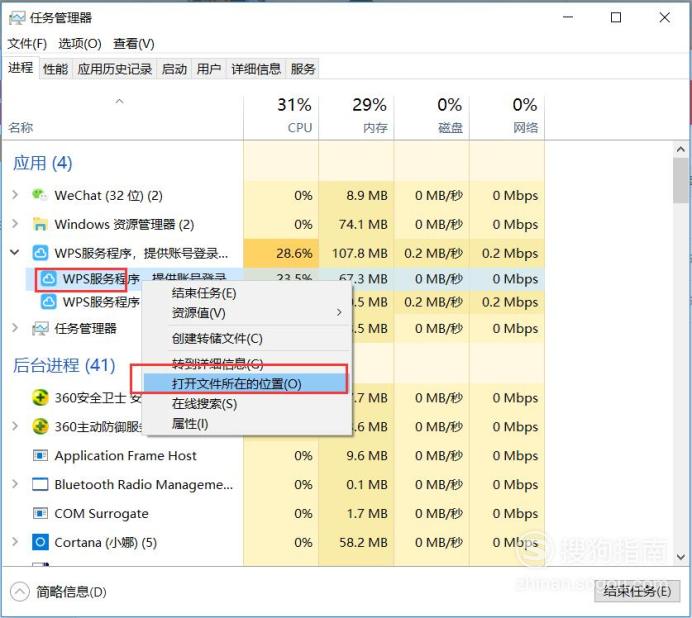Screen dimensions: 692x618
Task: Select the COM Surrogate row name
Action: click(x=102, y=514)
